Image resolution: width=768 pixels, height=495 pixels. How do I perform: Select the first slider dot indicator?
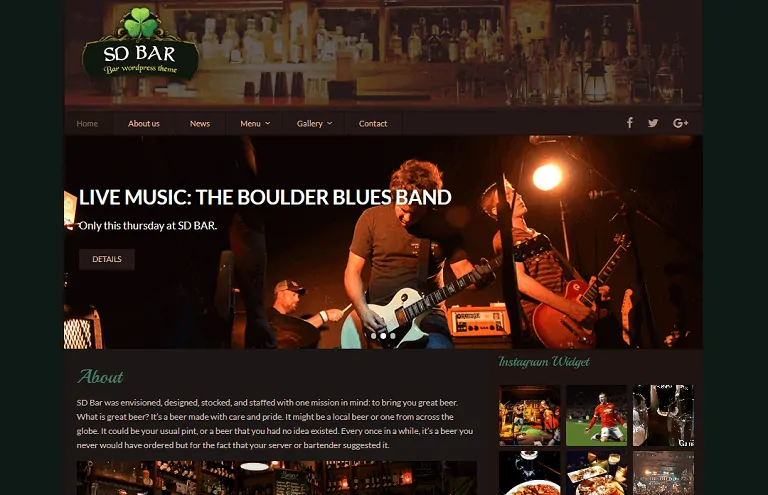(373, 336)
